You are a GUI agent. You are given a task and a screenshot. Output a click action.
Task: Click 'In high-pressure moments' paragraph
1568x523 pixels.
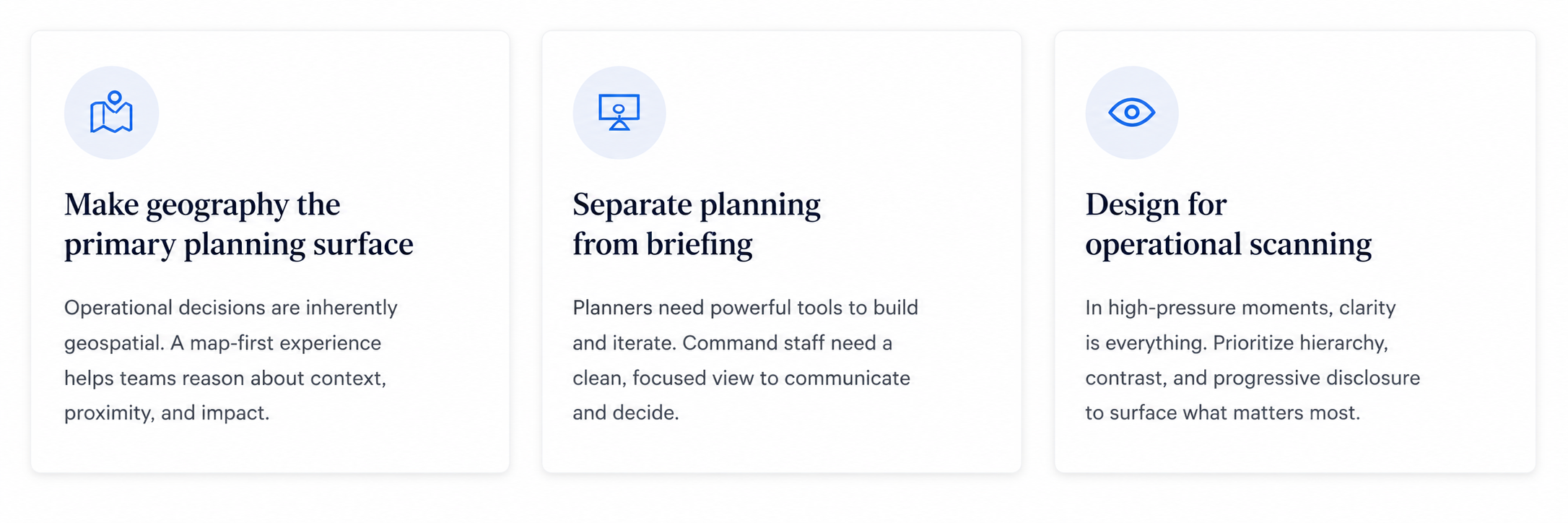coord(1253,360)
